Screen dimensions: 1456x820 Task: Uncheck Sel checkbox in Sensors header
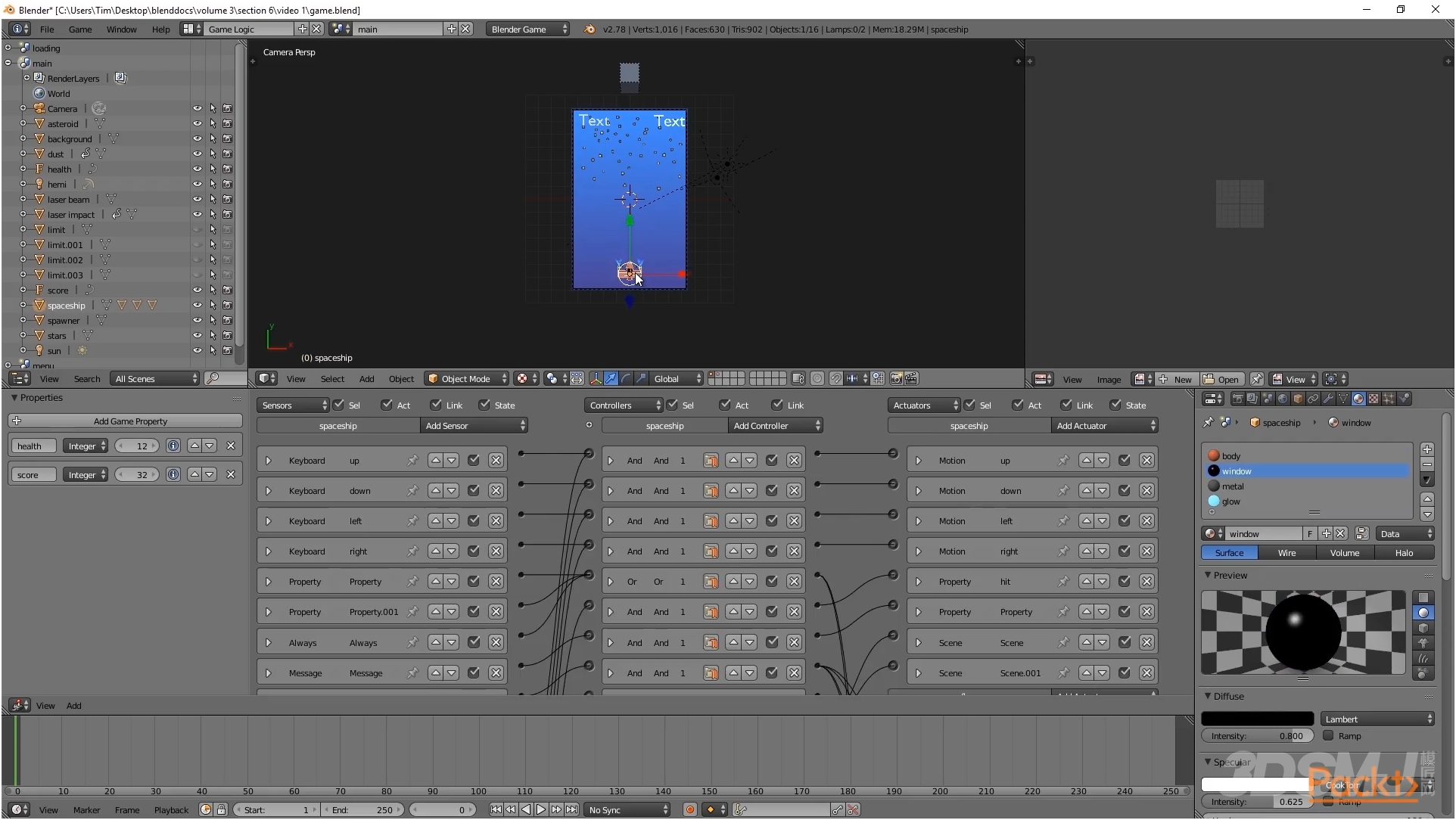point(338,405)
